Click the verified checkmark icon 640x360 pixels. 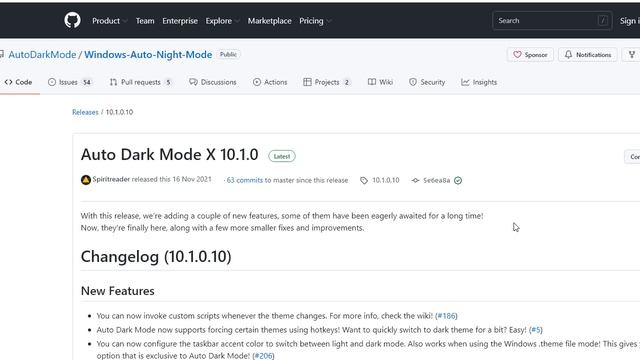pos(458,180)
